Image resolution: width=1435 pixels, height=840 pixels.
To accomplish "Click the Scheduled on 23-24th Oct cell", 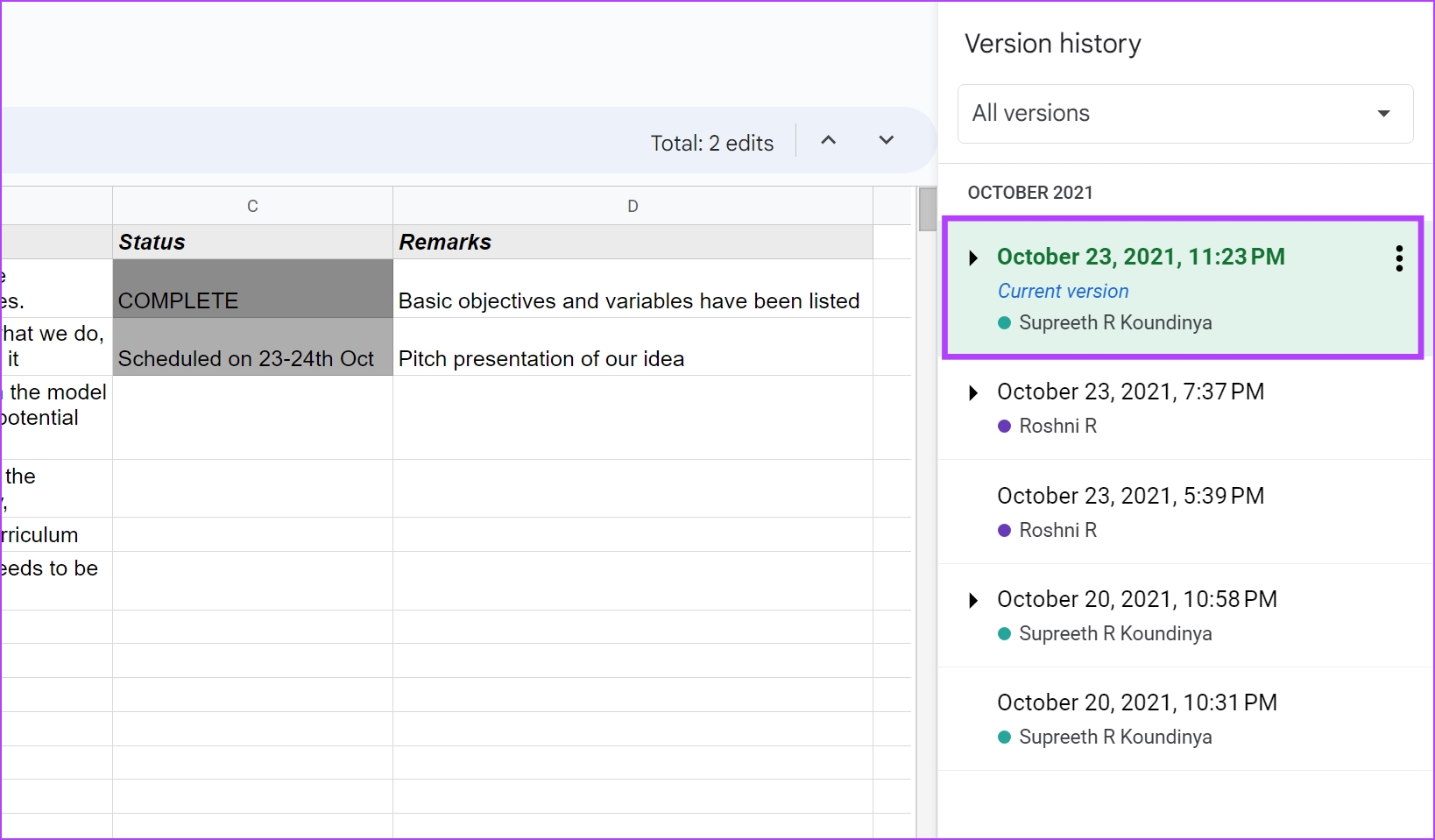I will point(252,347).
